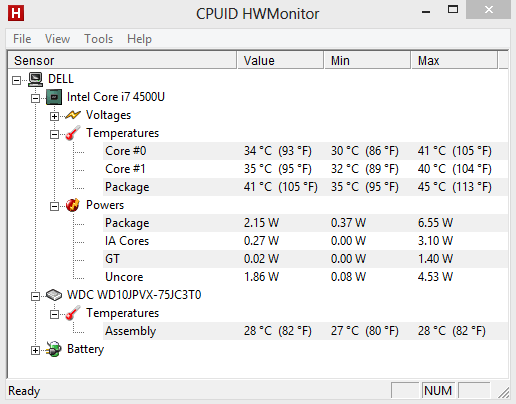Click the hard drive Temperatures thermometer icon
This screenshot has width=516, height=404.
click(73, 313)
